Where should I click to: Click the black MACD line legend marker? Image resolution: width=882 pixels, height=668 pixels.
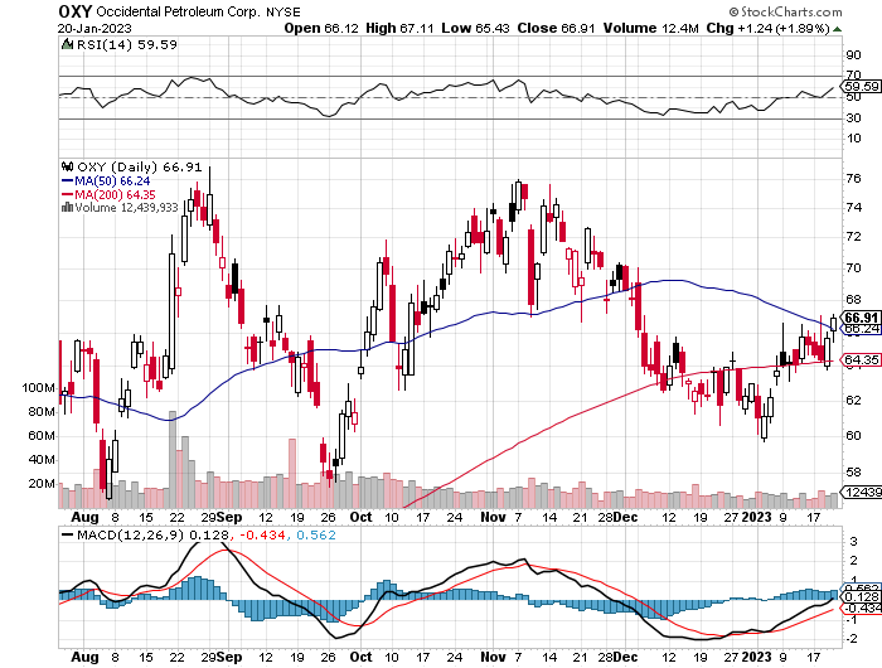(67, 535)
